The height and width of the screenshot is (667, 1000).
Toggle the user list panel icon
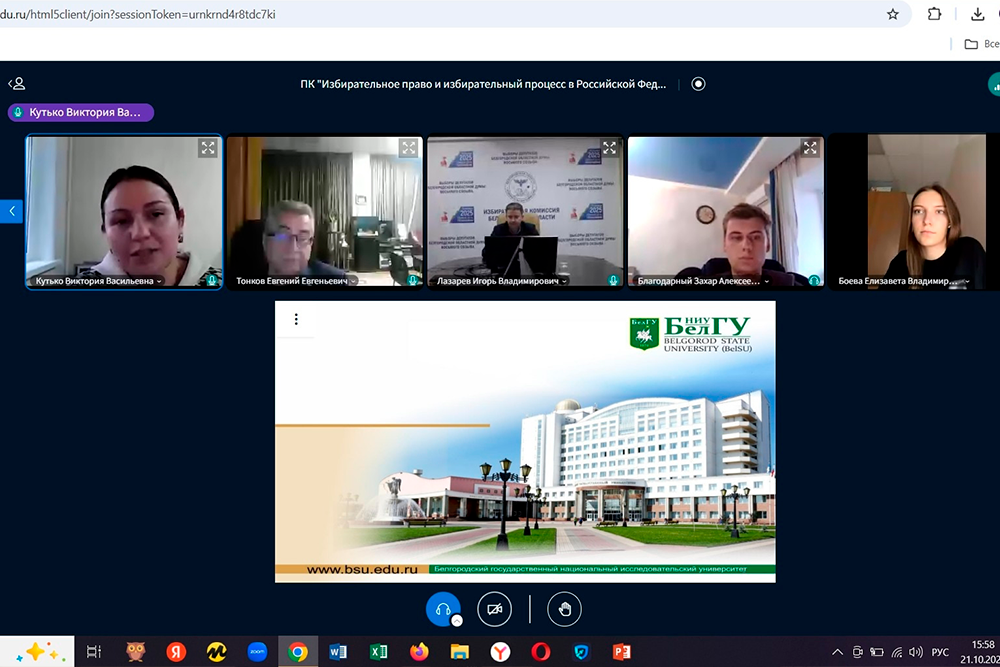[x=17, y=84]
